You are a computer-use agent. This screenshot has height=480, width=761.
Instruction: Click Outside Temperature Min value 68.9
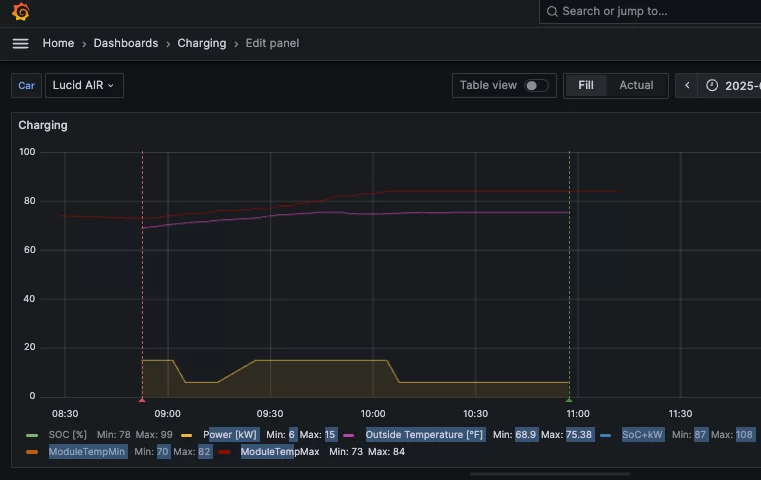[526, 434]
